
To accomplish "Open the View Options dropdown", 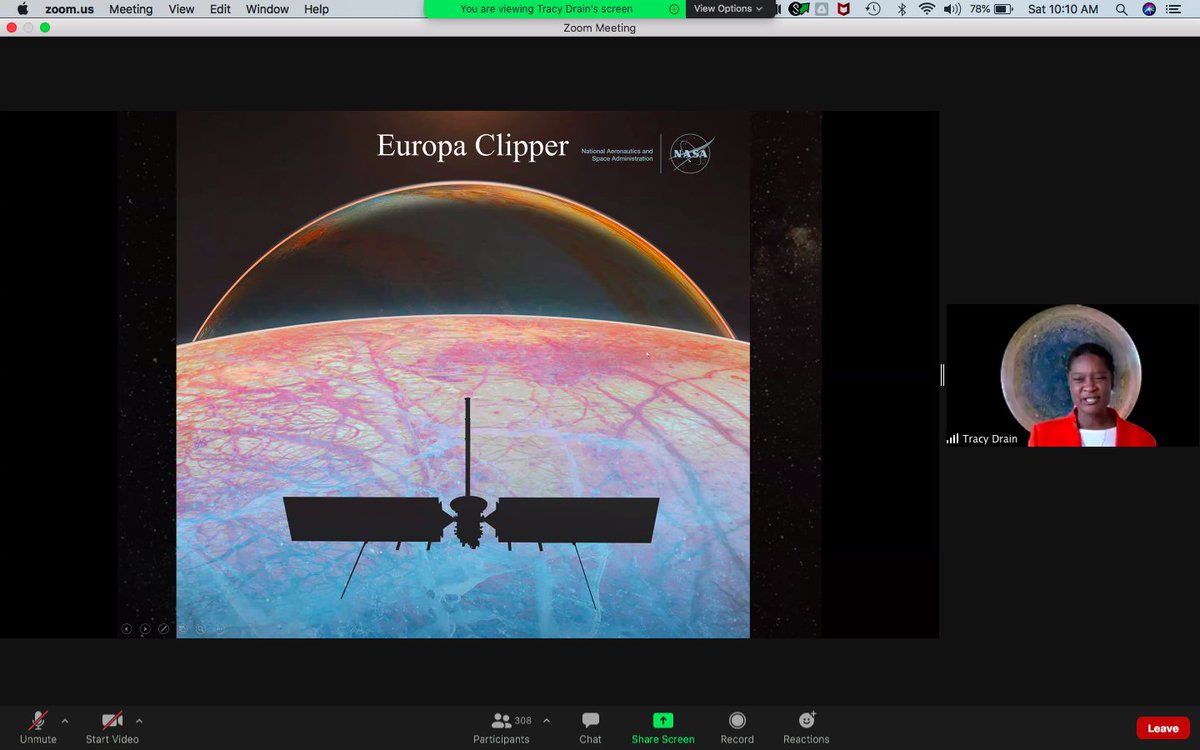I will pyautogui.click(x=728, y=9).
